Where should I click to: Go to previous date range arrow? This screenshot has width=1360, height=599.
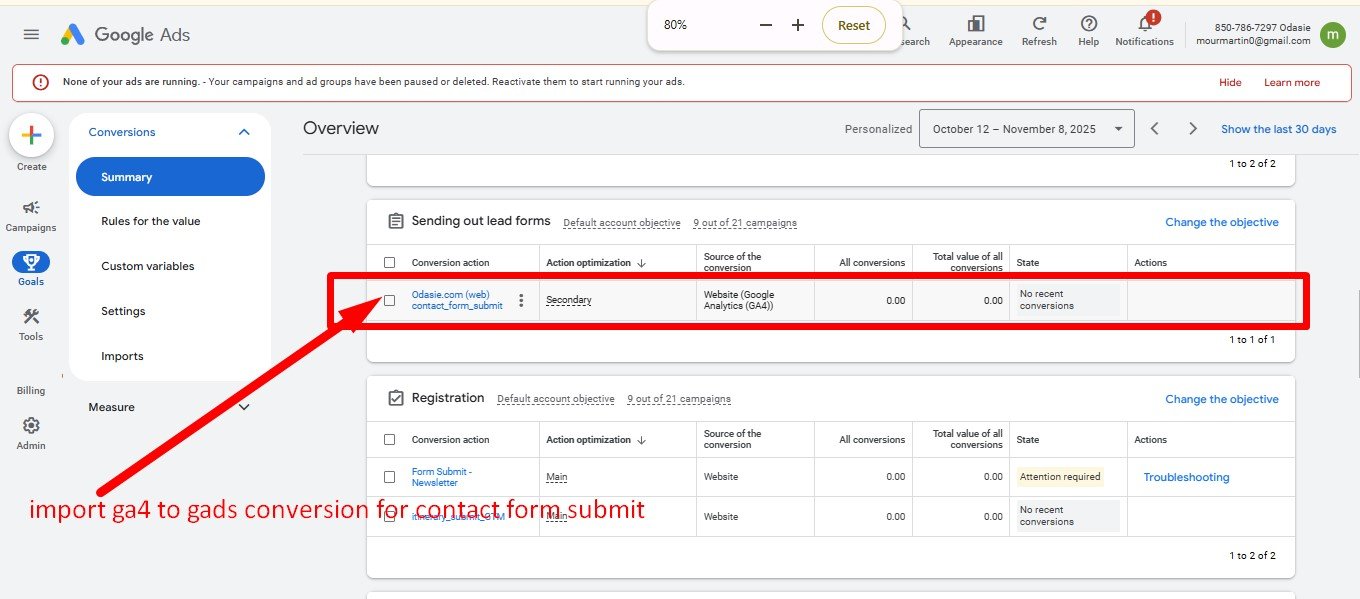point(1155,129)
